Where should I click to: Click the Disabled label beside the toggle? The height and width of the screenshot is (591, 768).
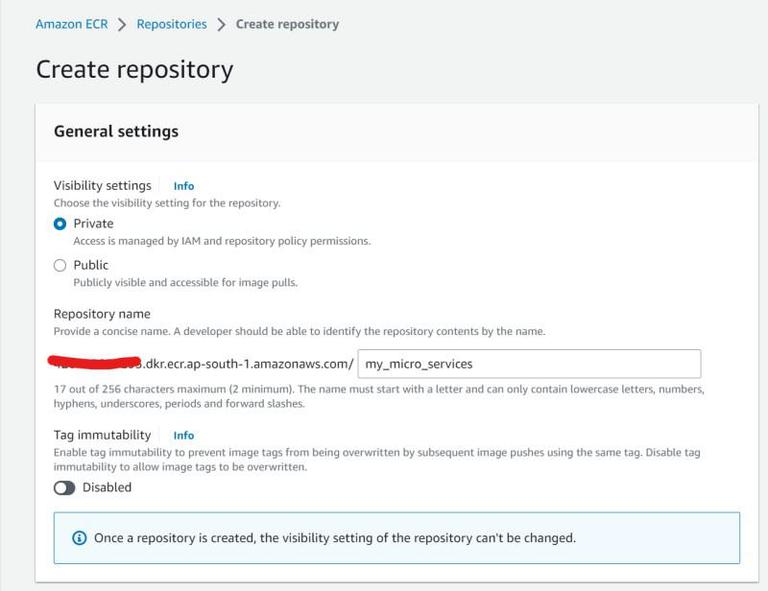coord(107,488)
